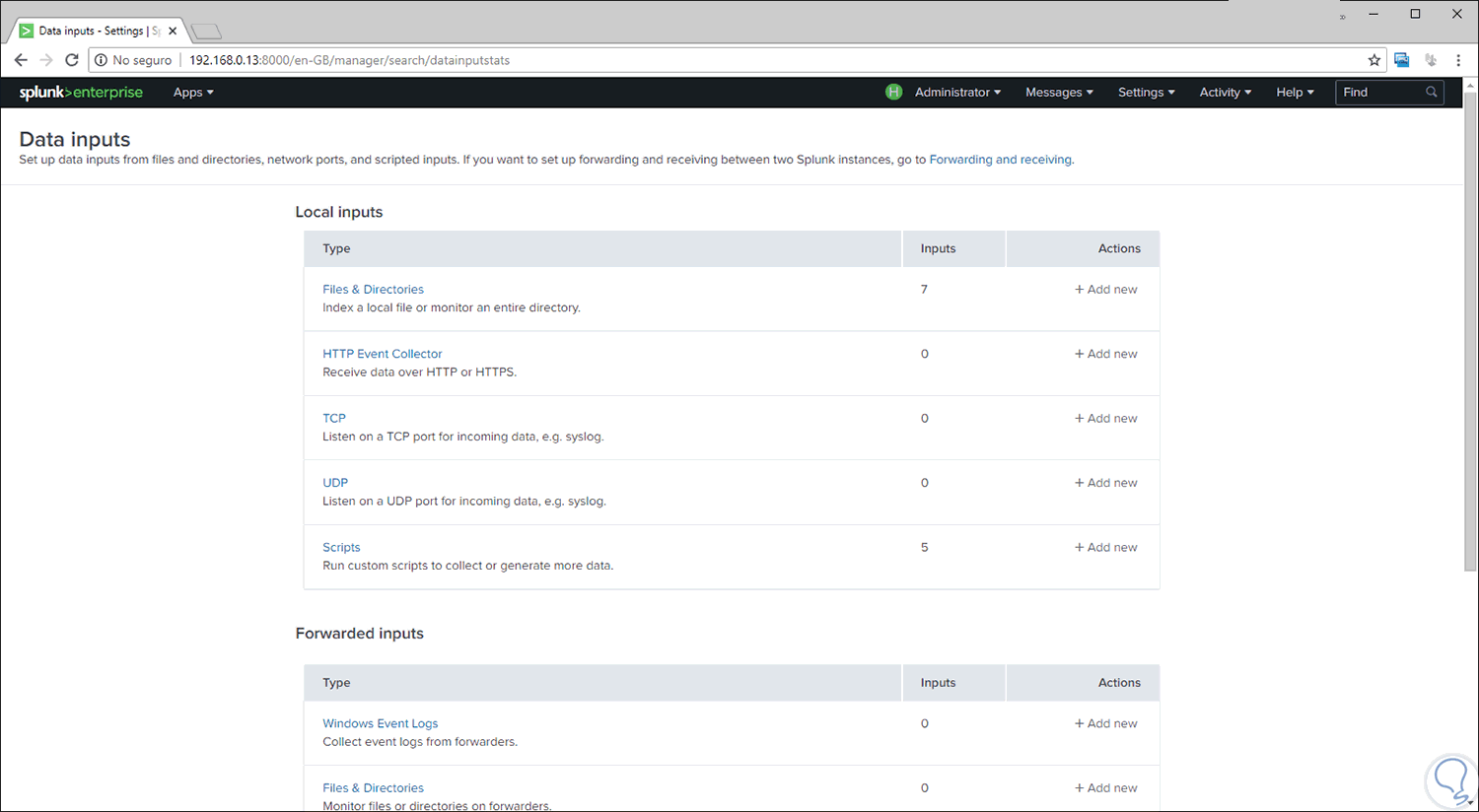Open the Settings dropdown menu
Screen dimensions: 1479x812
[x=1145, y=92]
